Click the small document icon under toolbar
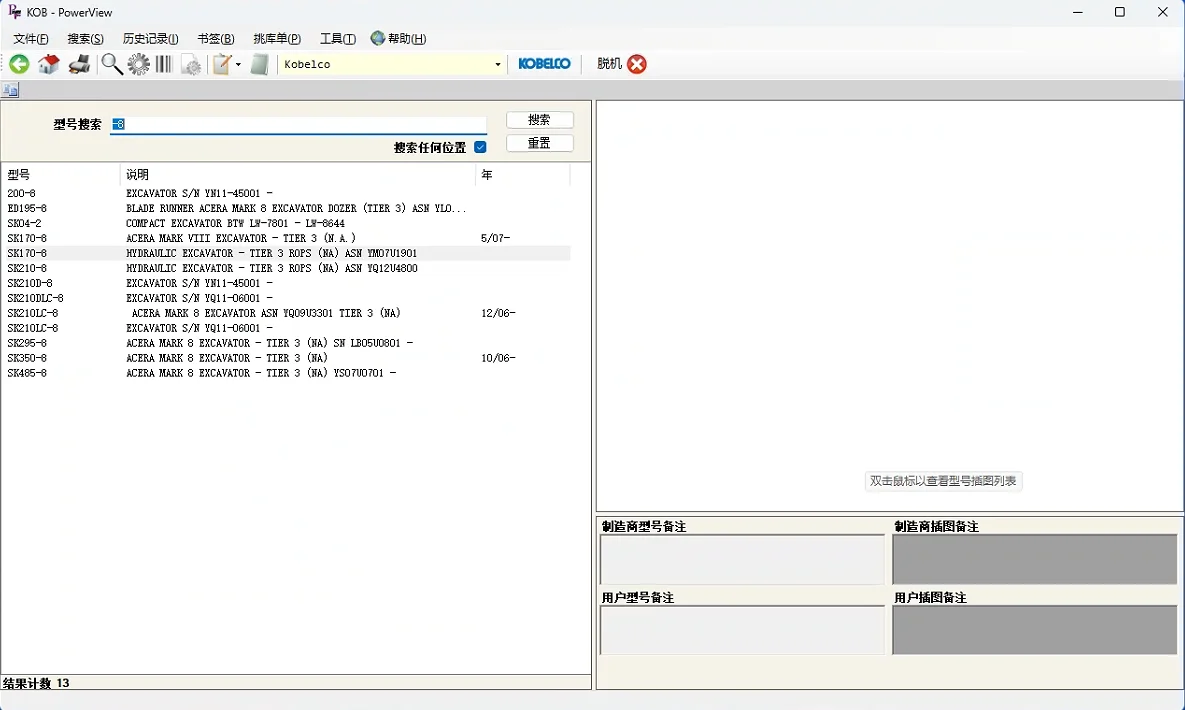This screenshot has height=710, width=1185. point(10,90)
